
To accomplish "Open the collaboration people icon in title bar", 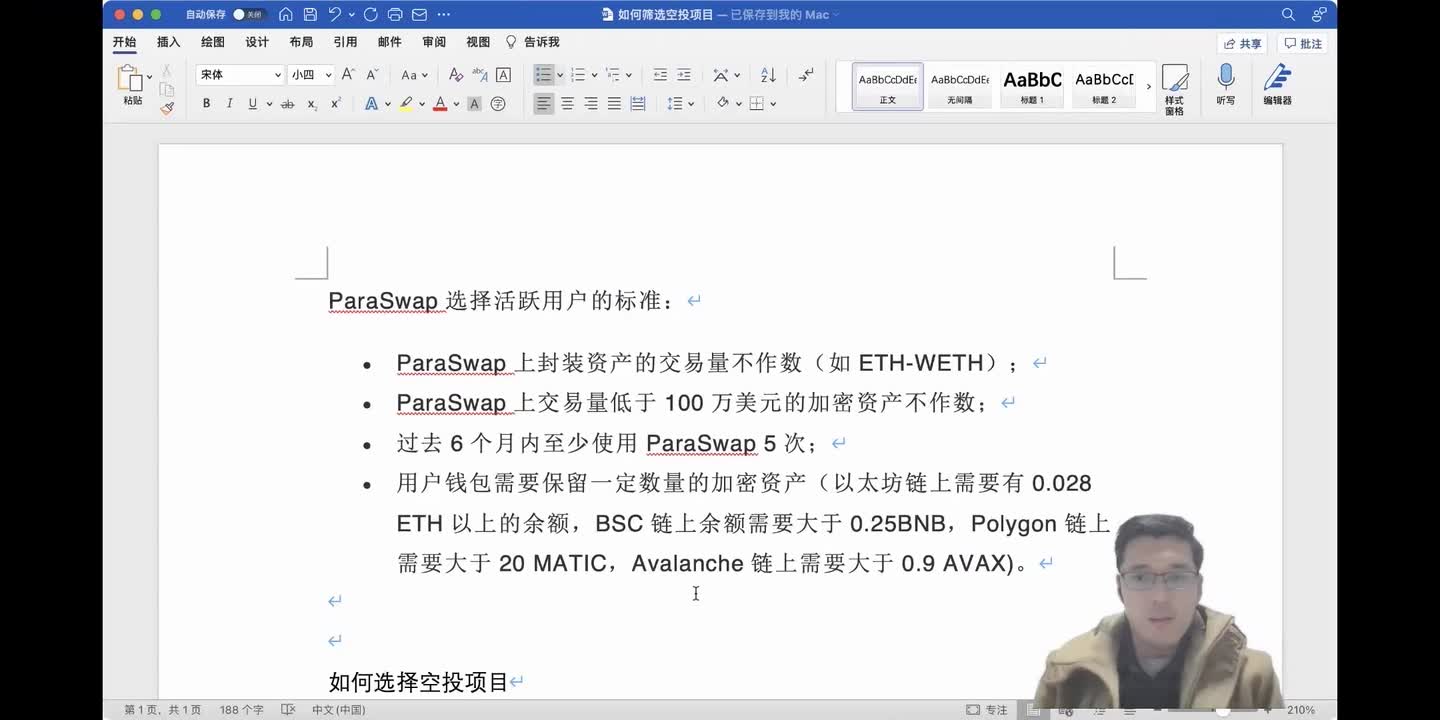I will point(1319,14).
